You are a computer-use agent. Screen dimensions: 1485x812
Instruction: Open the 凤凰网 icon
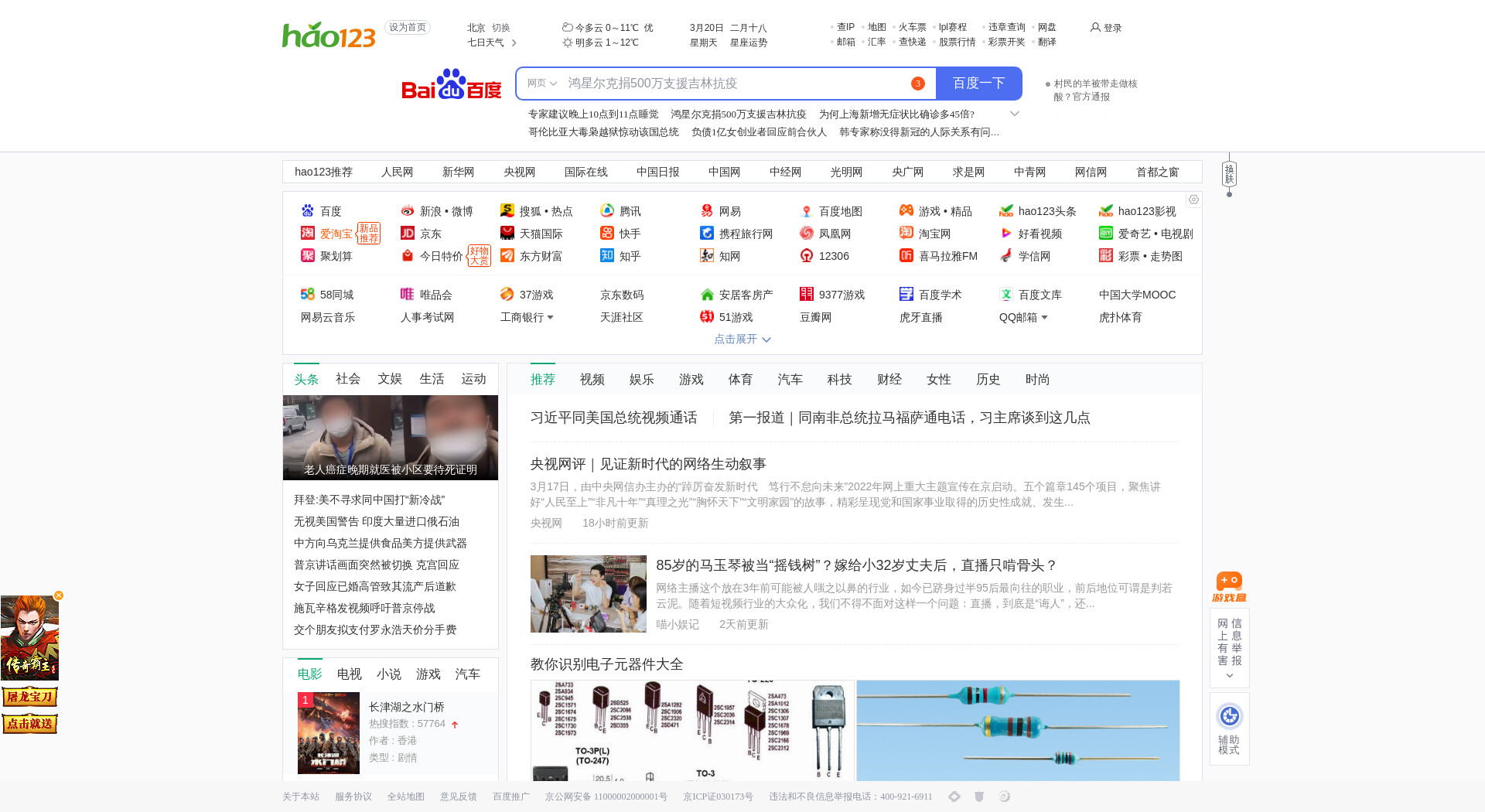807,234
